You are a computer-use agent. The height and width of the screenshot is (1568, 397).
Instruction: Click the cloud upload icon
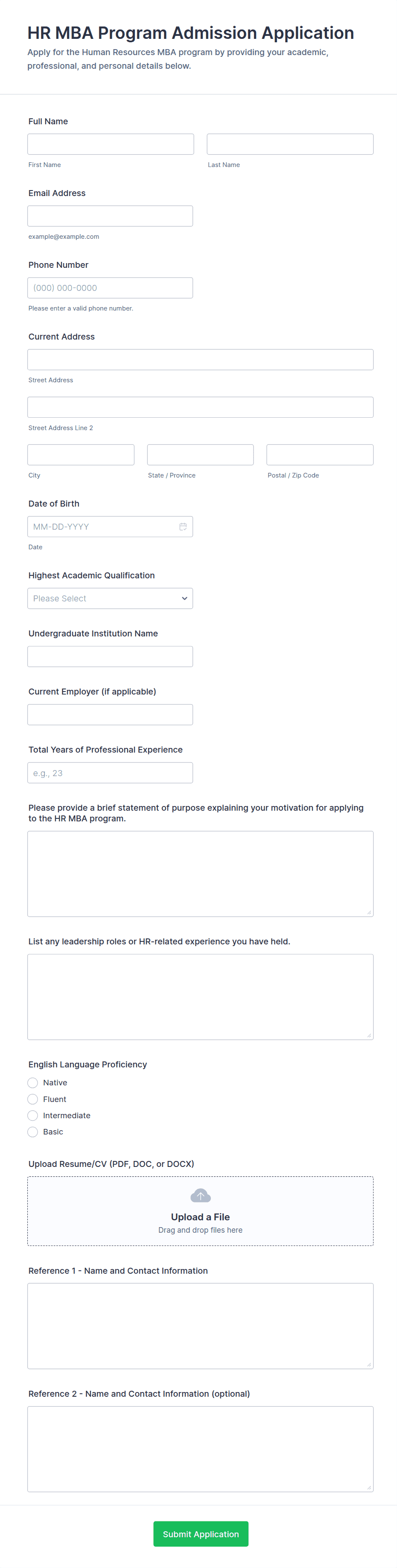click(x=200, y=1196)
